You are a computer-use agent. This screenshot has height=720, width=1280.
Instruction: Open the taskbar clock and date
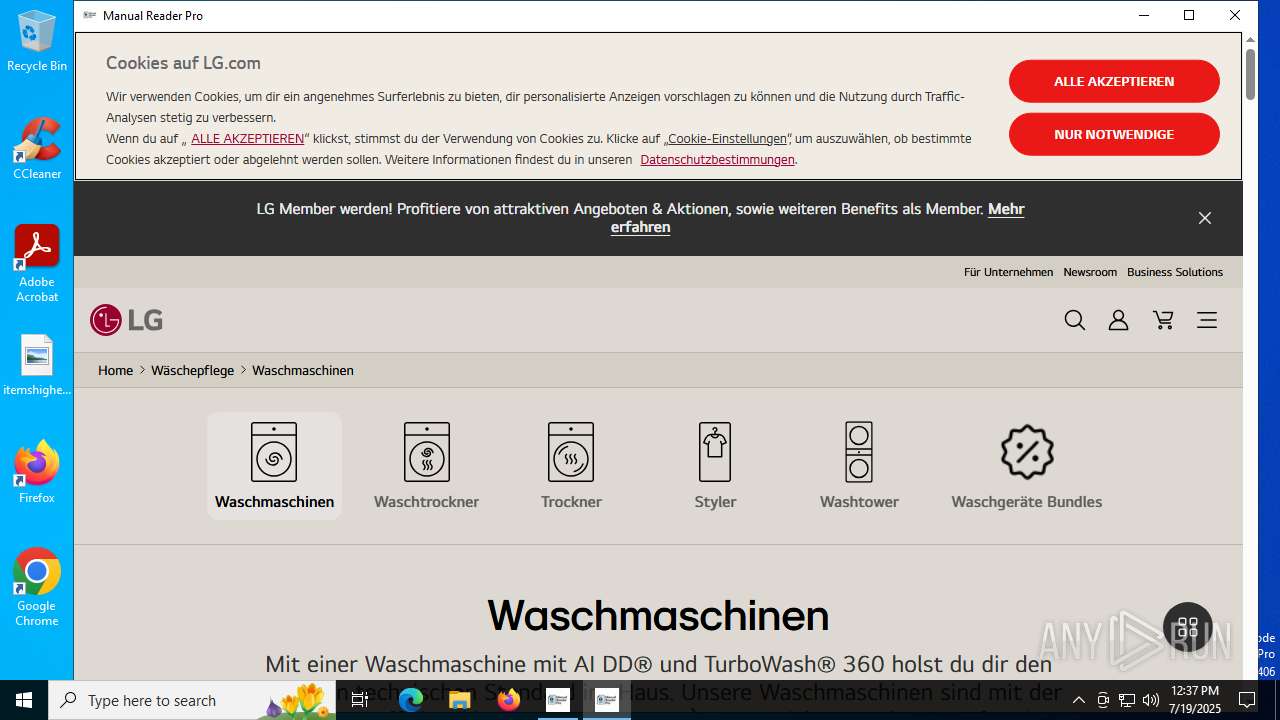pos(1195,700)
